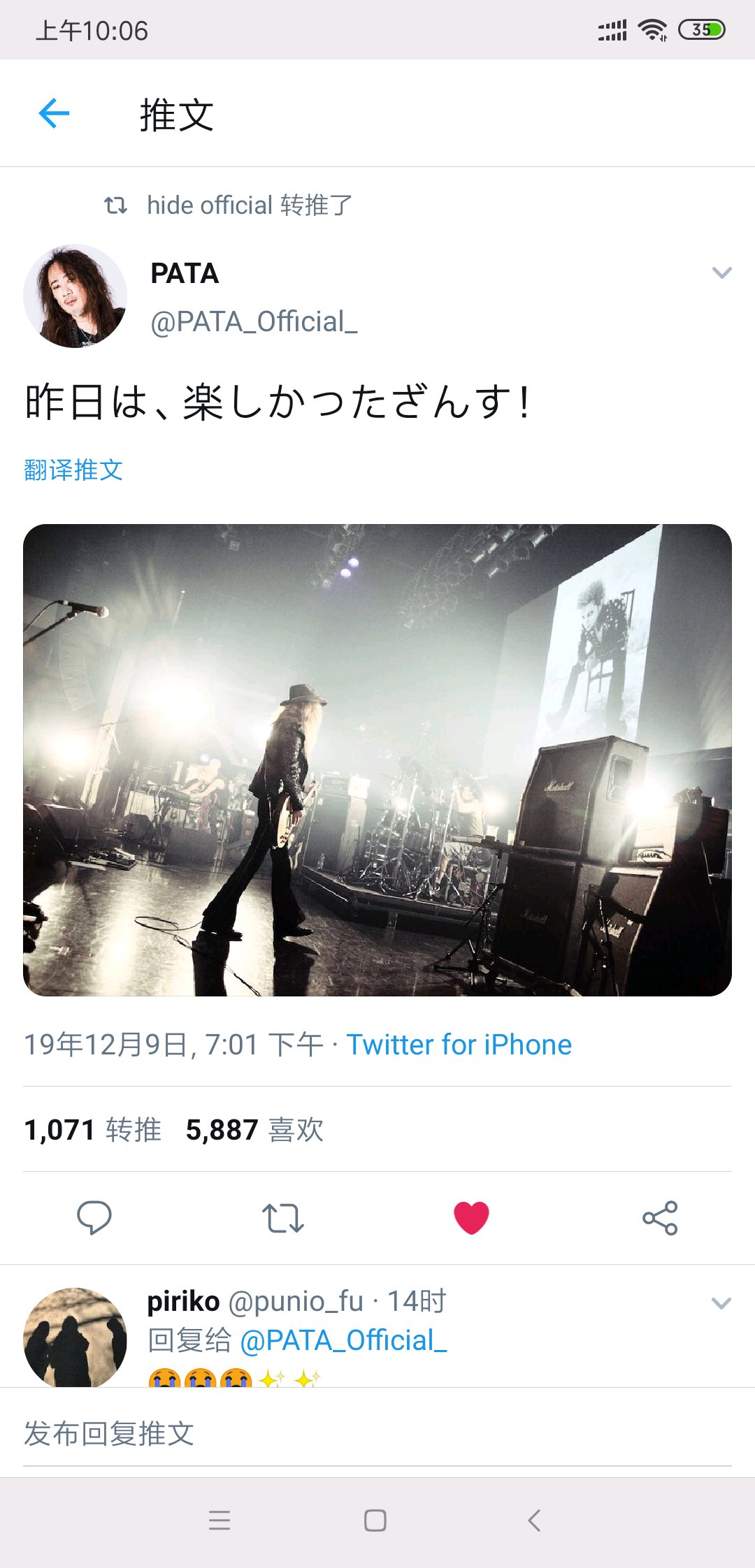Open the share icon below the tweet
This screenshot has height=1568, width=755.
click(660, 1218)
